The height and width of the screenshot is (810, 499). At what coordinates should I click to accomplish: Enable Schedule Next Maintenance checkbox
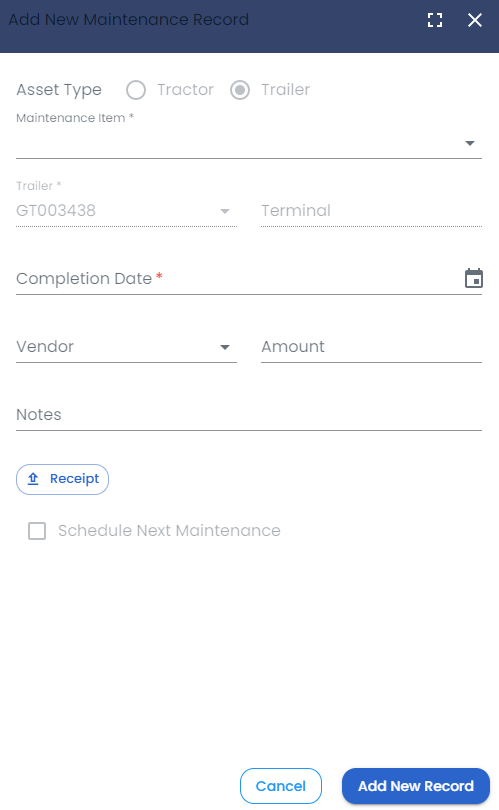[x=37, y=531]
